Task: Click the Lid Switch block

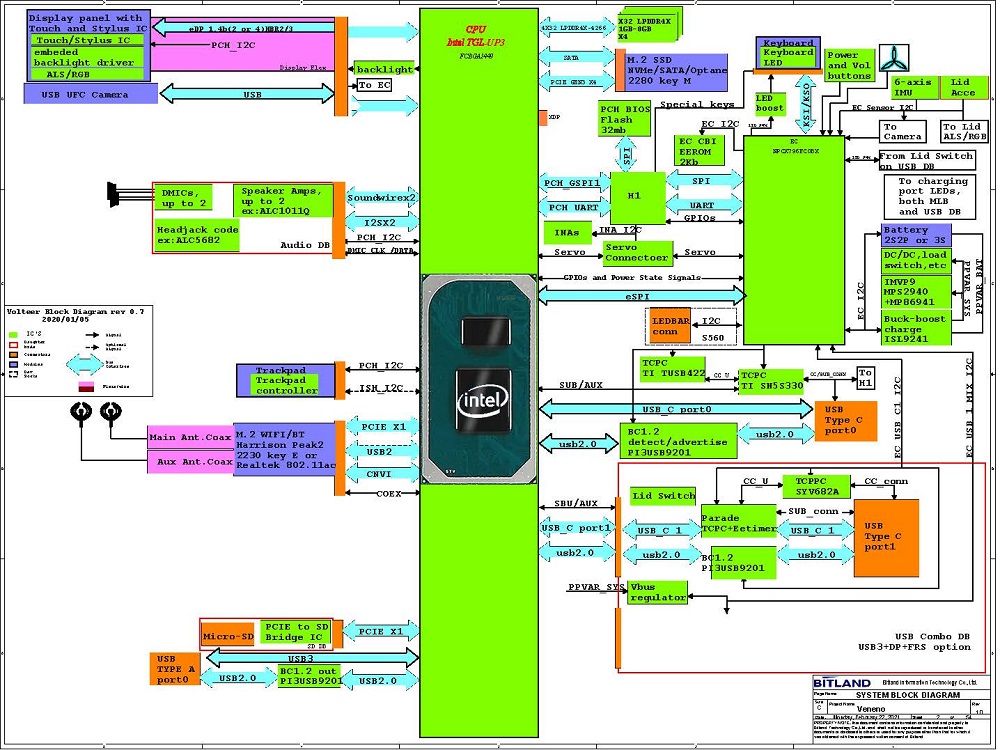Action: [663, 496]
